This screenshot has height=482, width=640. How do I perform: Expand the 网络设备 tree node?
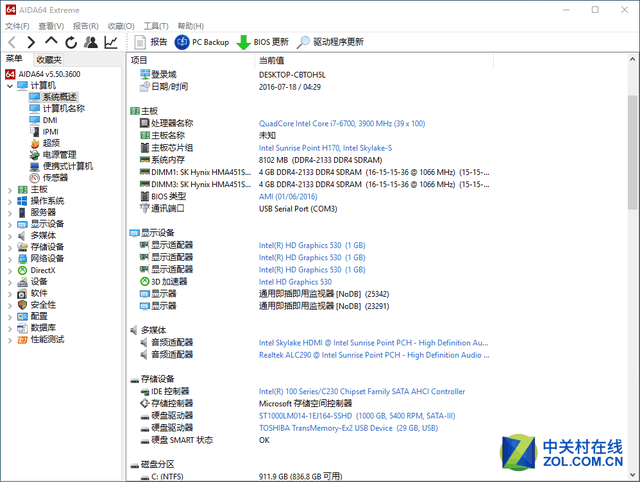tap(10, 259)
